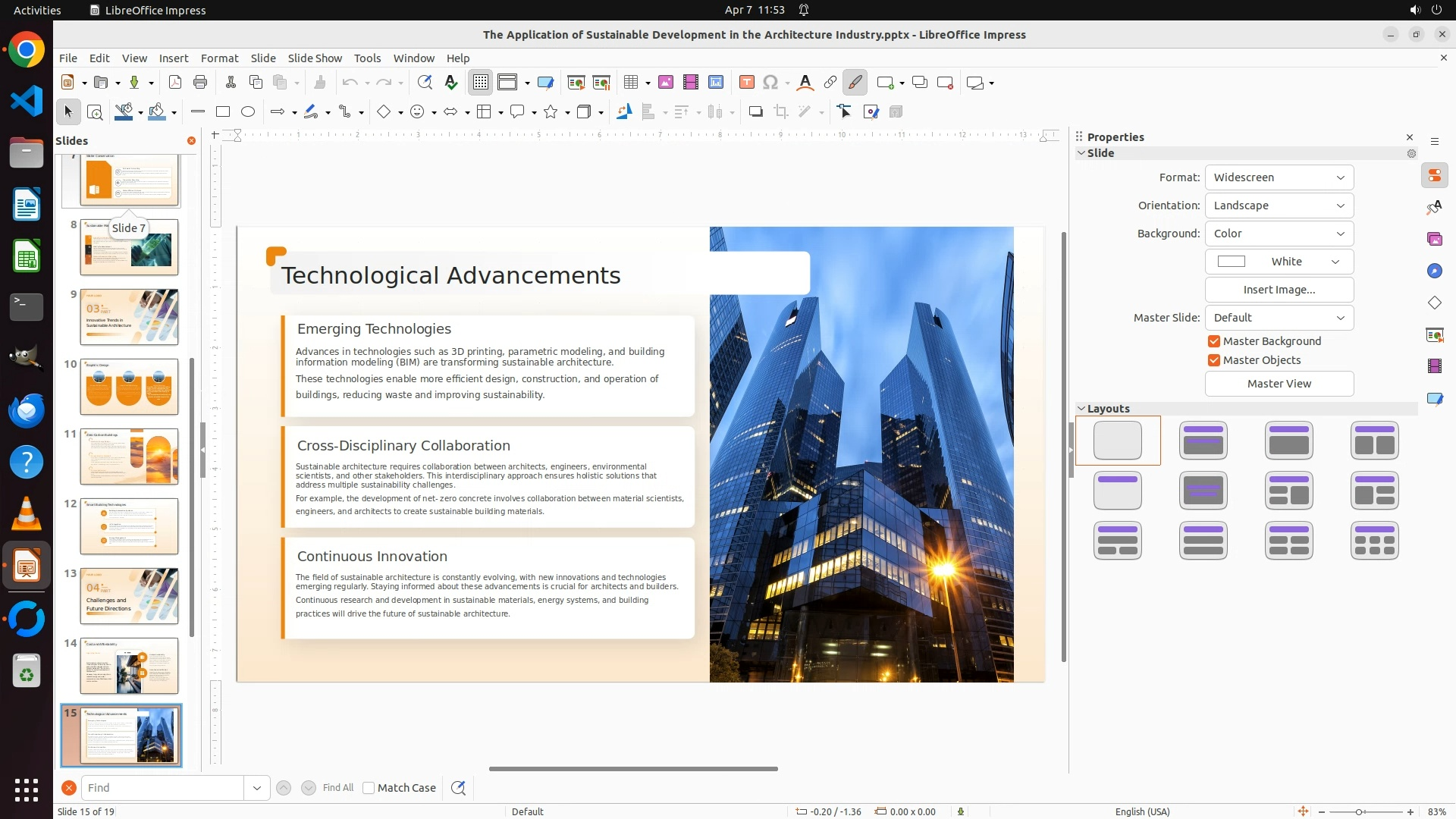The width and height of the screenshot is (1456, 819).
Task: Insert a table from the toolbar
Action: (631, 83)
